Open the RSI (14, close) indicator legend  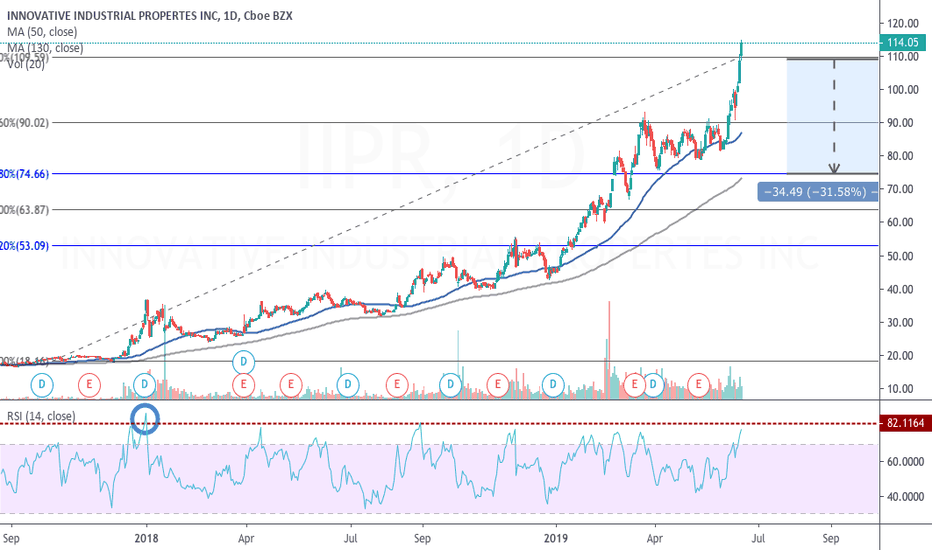[x=42, y=416]
